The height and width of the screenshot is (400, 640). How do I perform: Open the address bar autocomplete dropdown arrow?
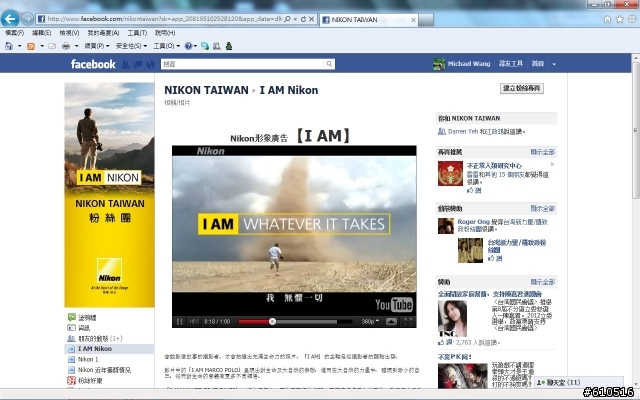295,19
